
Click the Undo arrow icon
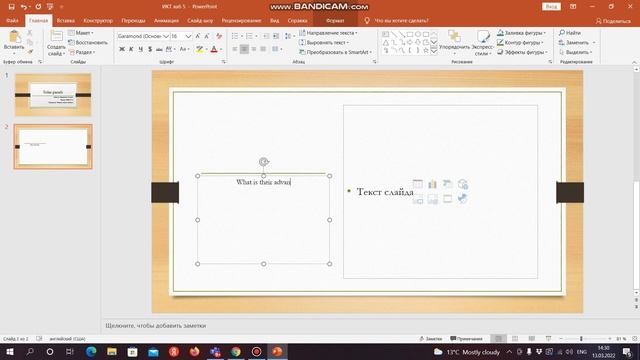pyautogui.click(x=24, y=7)
